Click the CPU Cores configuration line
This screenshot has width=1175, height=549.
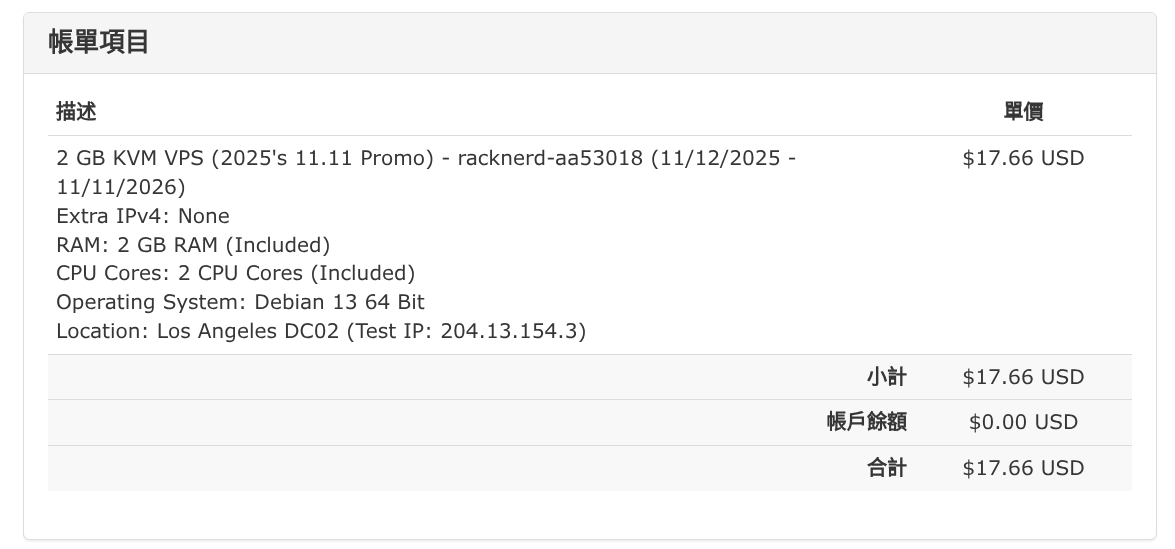[235, 273]
